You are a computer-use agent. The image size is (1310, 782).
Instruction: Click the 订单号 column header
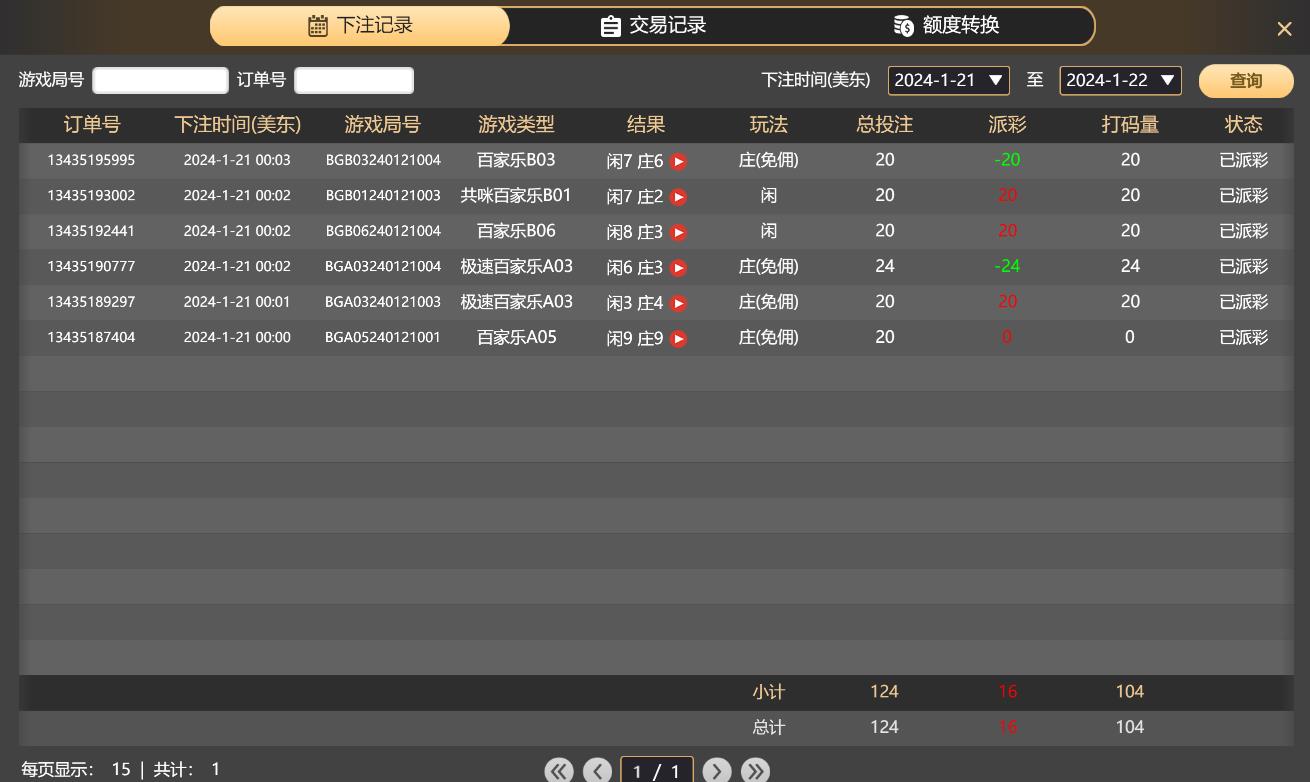91,125
